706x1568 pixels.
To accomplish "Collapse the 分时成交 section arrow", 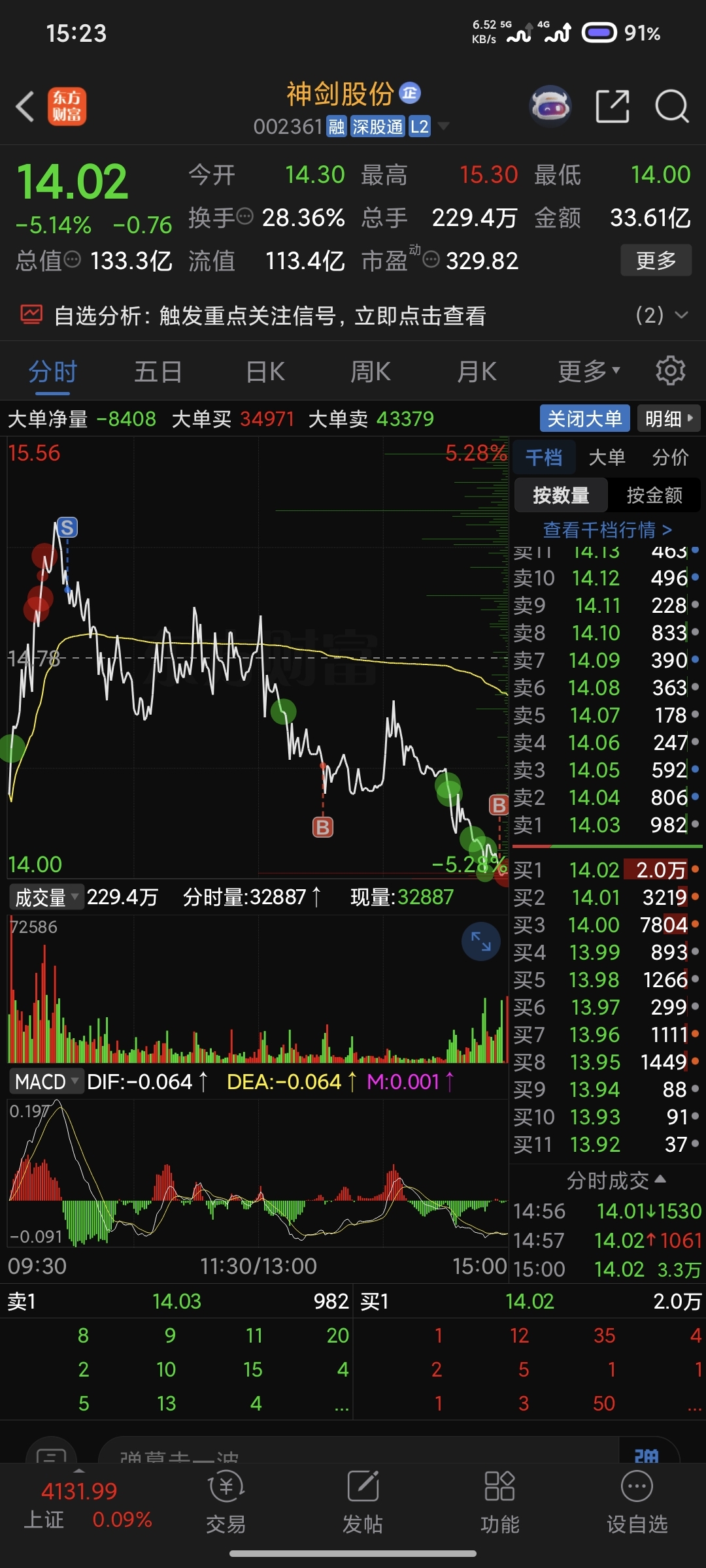I will pos(660,1179).
